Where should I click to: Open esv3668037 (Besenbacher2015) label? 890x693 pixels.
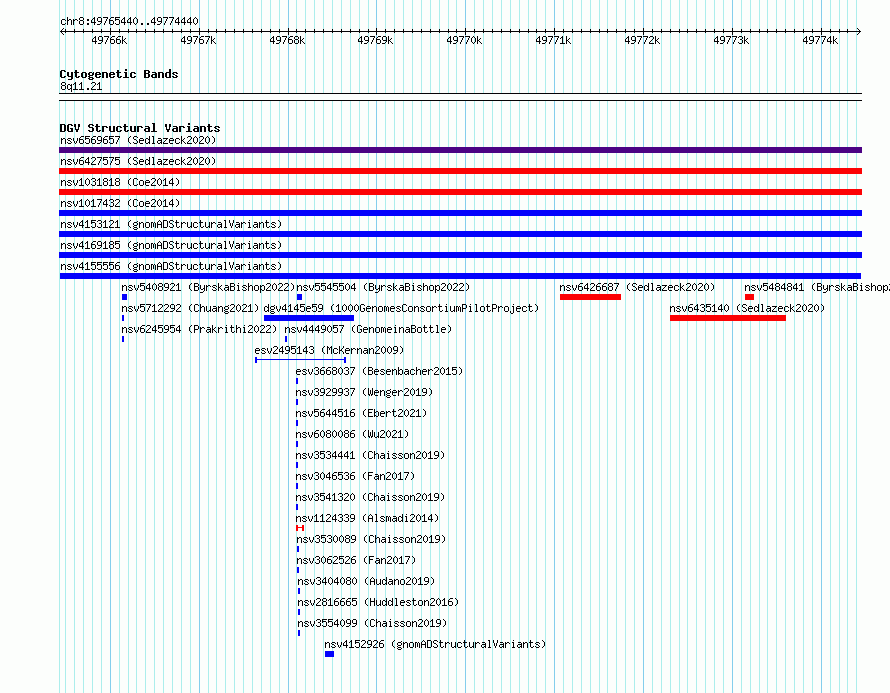pyautogui.click(x=379, y=371)
